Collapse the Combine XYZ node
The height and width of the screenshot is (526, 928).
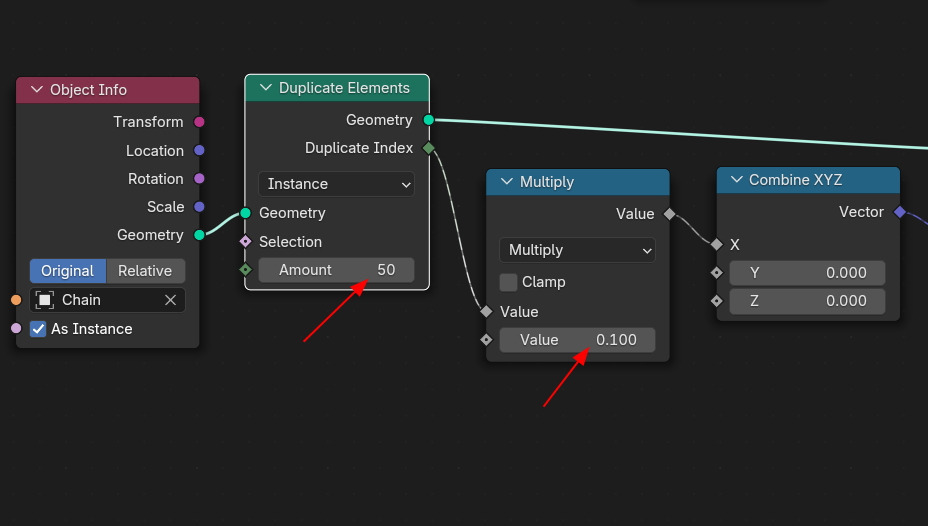736,179
